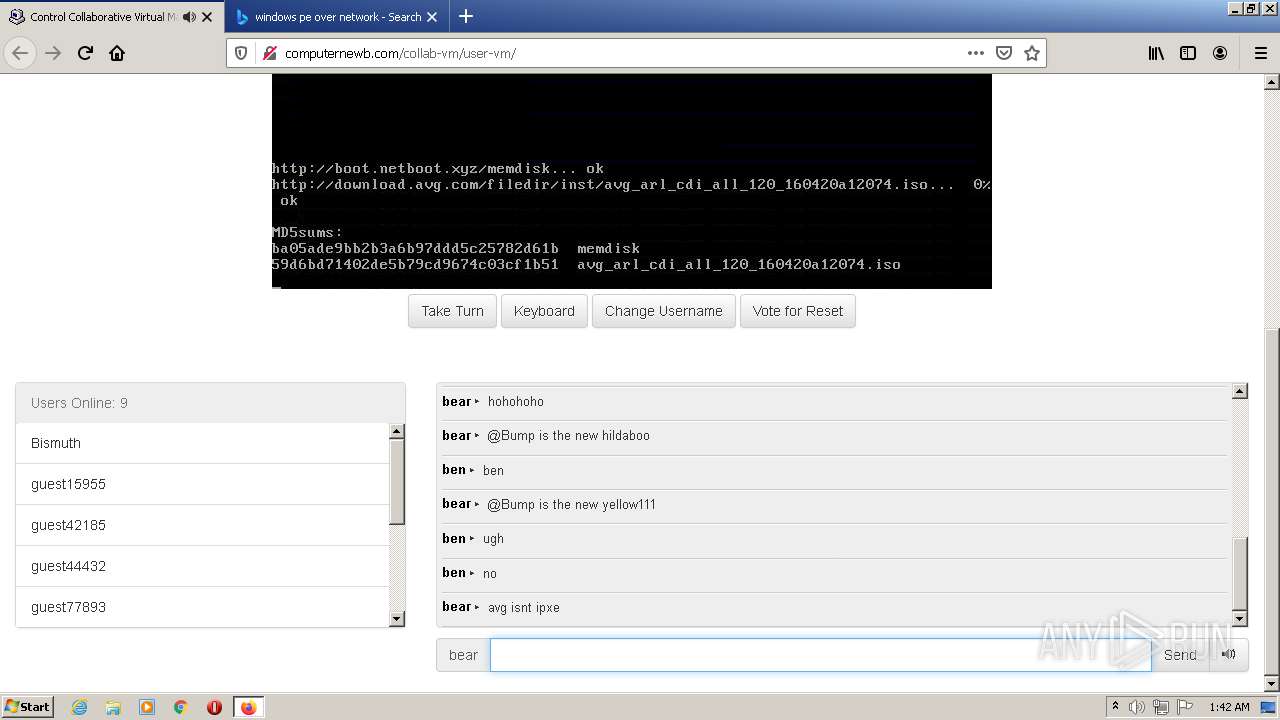Image resolution: width=1280 pixels, height=720 pixels.
Task: Switch to Firefox window in taskbar
Action: click(x=248, y=707)
